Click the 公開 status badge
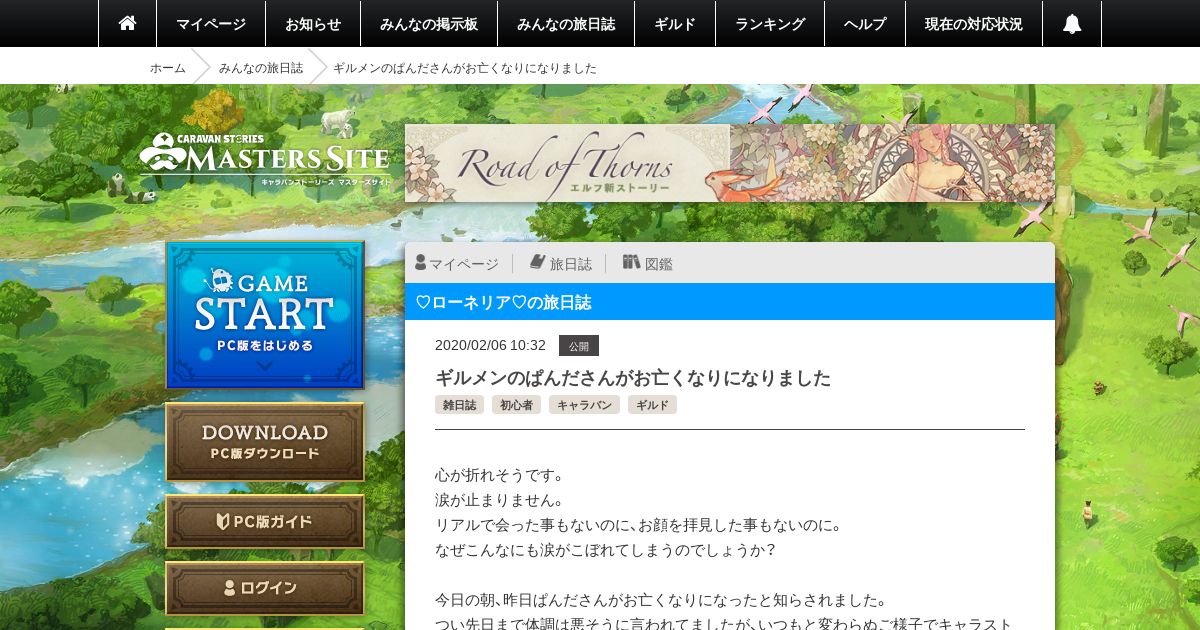Image resolution: width=1200 pixels, height=630 pixels. coord(579,346)
